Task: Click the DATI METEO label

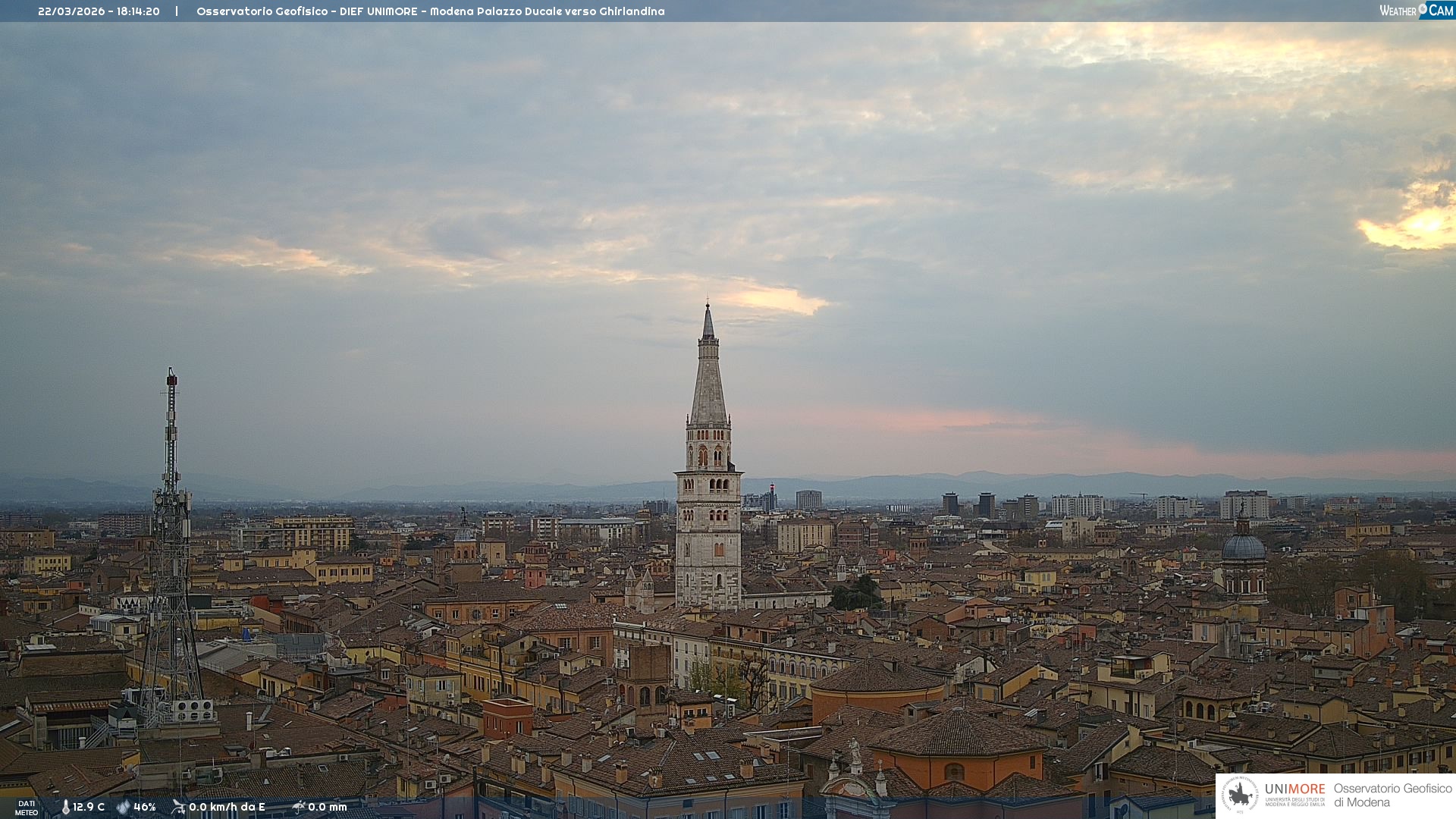Action: tap(27, 808)
